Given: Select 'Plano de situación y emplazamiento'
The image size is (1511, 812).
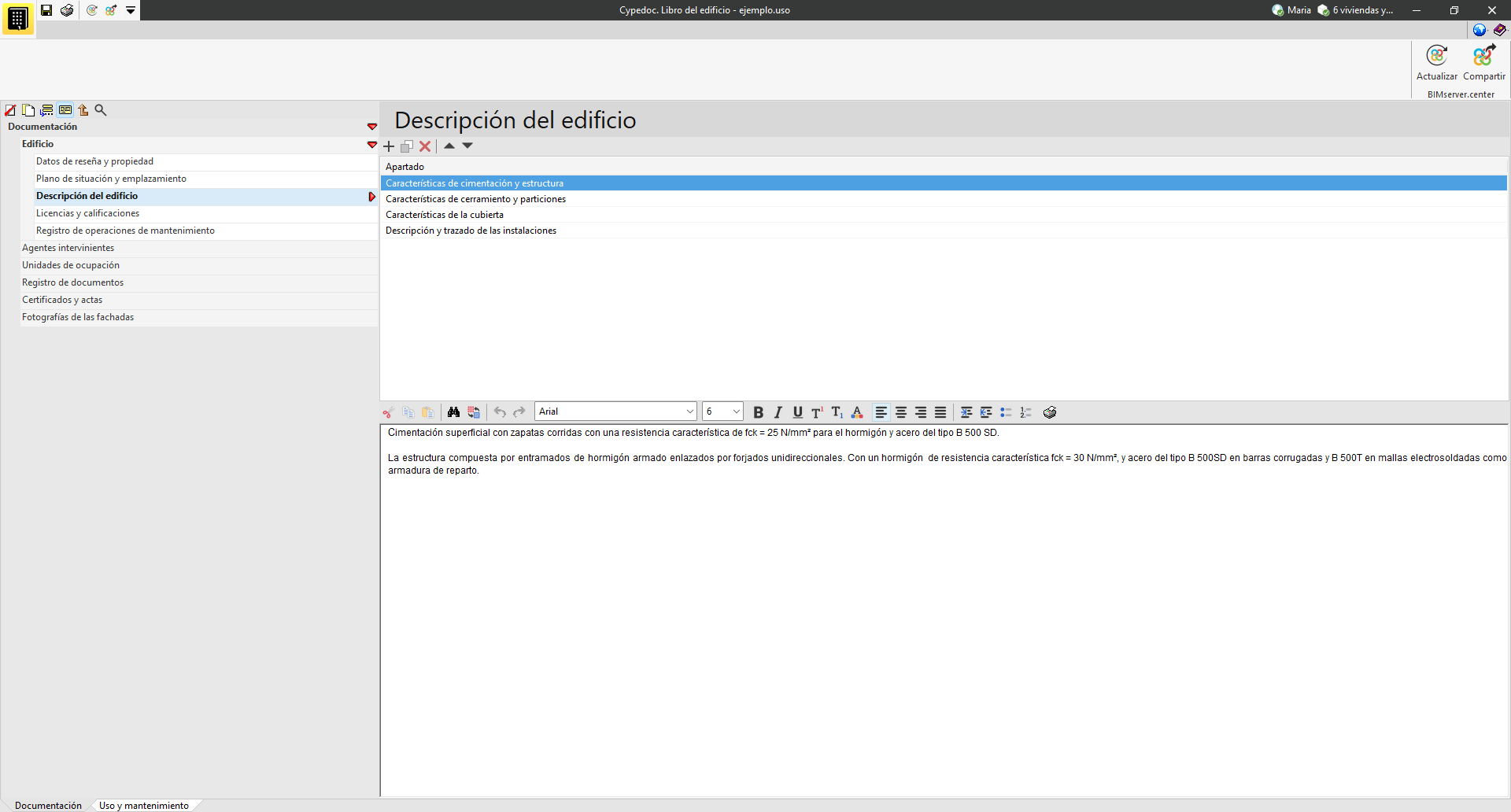Looking at the screenshot, I should pos(206,179).
